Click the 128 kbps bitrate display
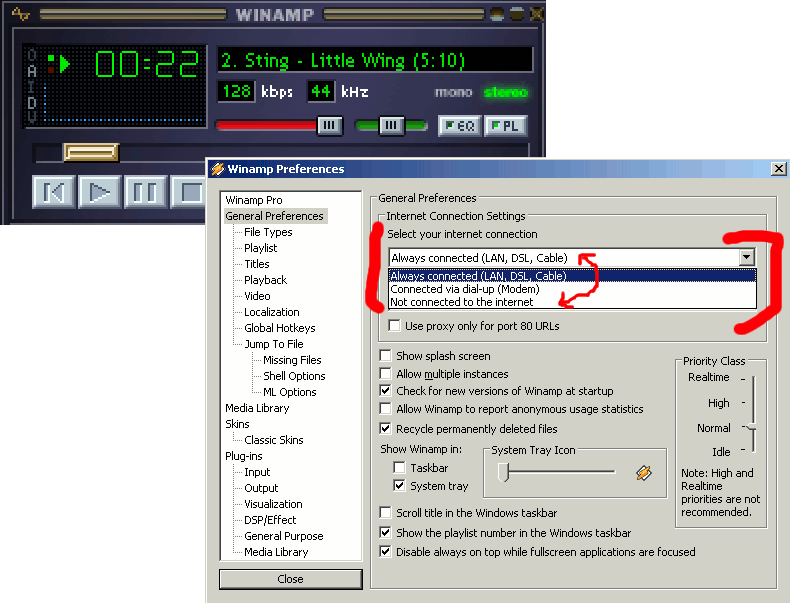This screenshot has width=790, height=603. 236,91
